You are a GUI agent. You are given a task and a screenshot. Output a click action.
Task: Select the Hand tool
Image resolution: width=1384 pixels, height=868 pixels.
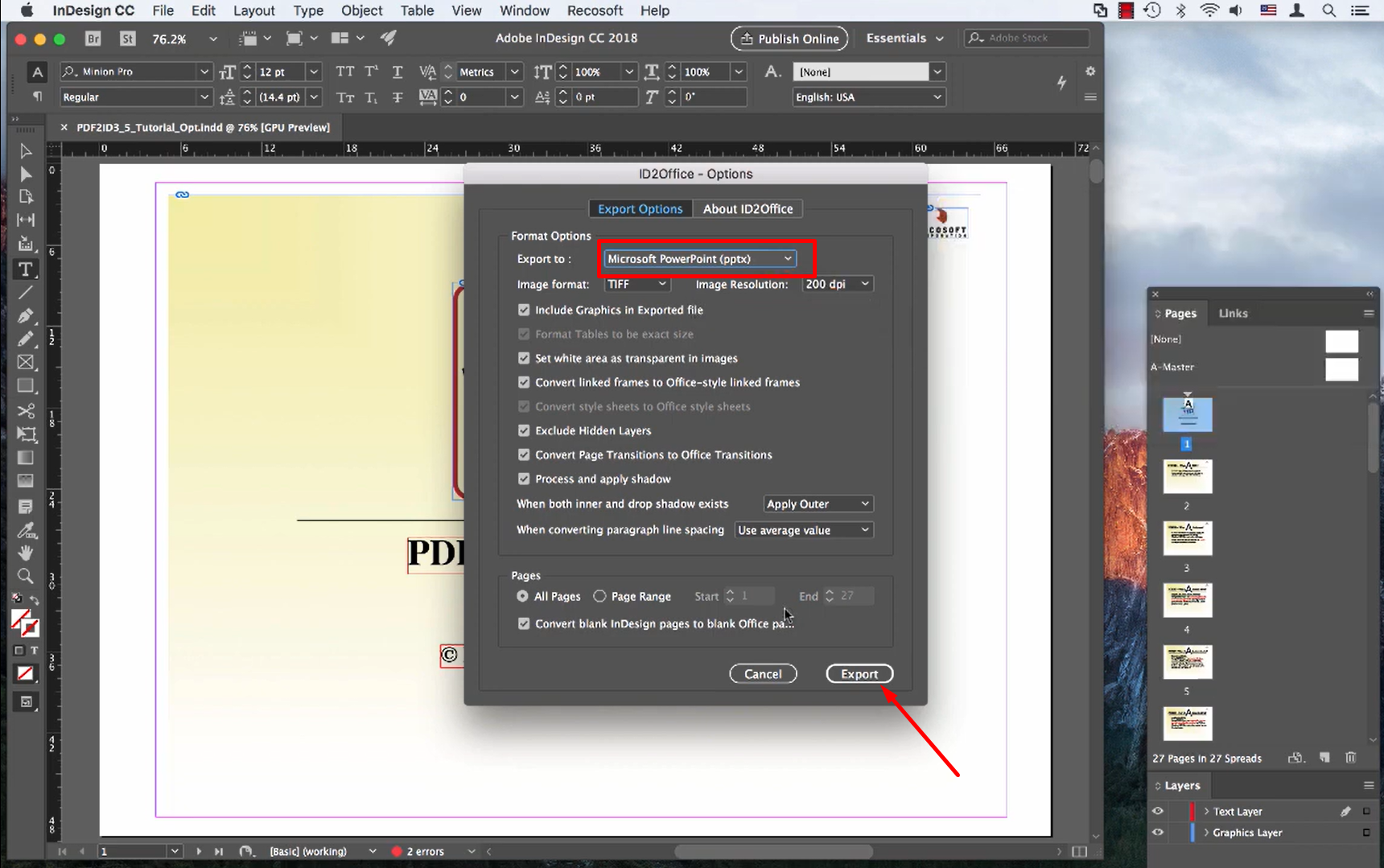click(x=26, y=553)
